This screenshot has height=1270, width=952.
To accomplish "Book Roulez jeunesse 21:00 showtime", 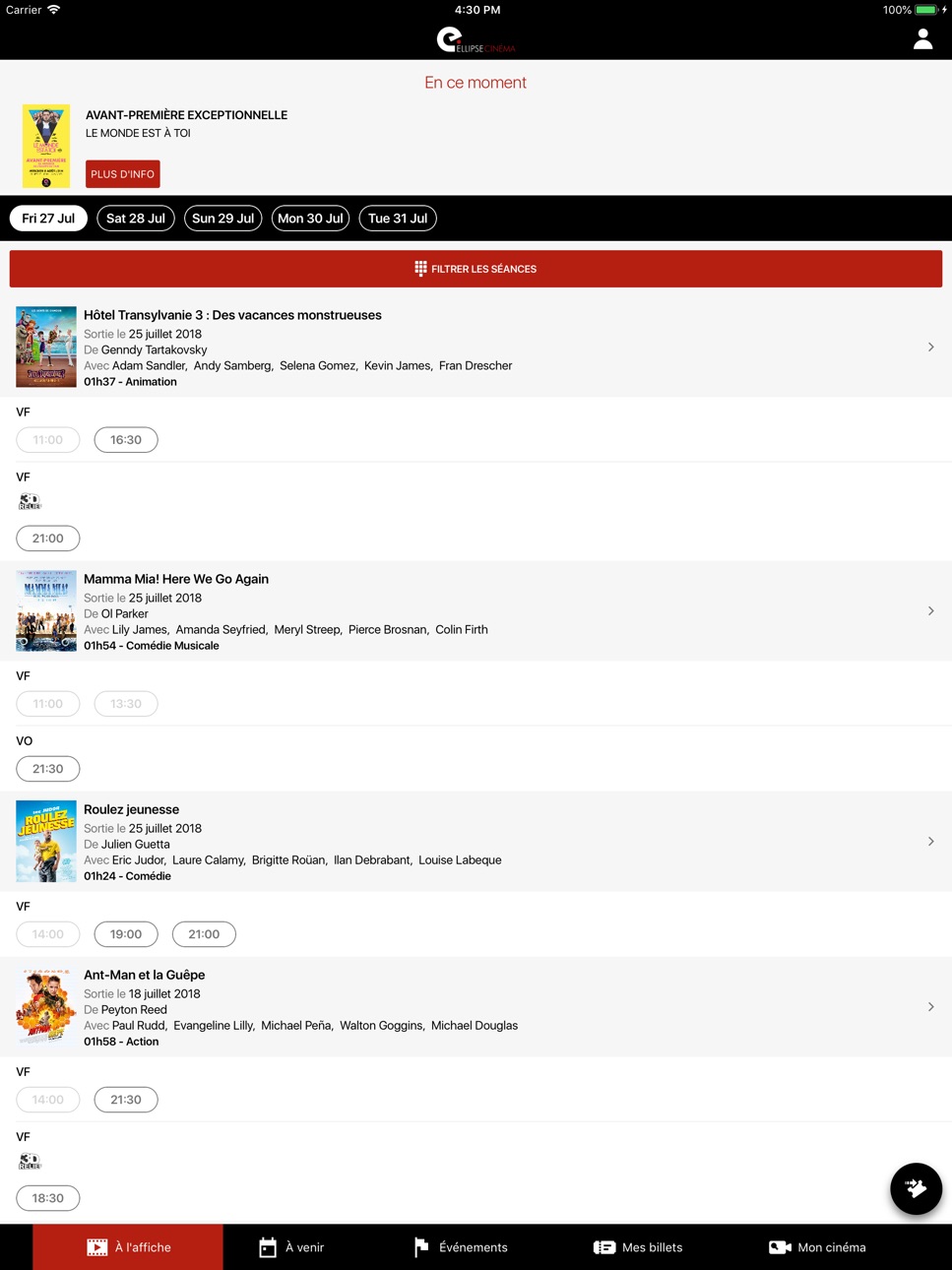I will [x=204, y=934].
